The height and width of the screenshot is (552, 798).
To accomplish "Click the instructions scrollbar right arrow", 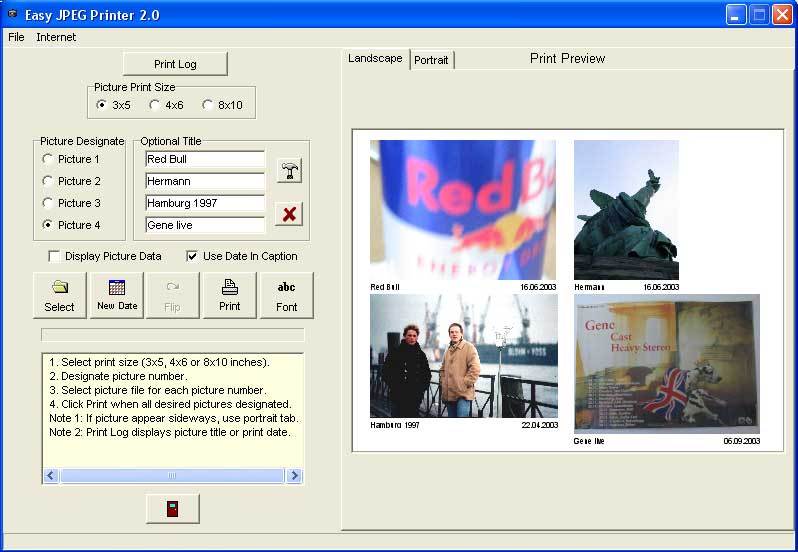I will click(x=294, y=476).
